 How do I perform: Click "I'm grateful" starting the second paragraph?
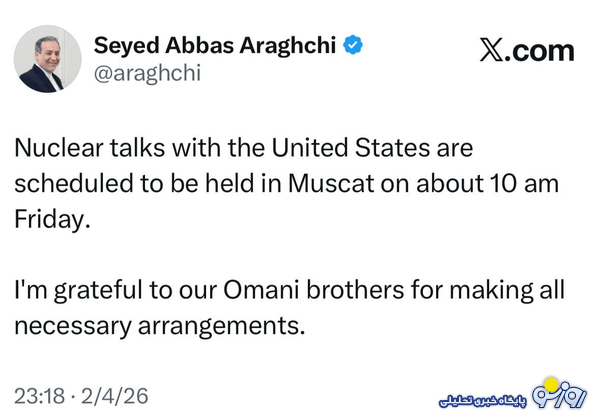[x=71, y=291]
